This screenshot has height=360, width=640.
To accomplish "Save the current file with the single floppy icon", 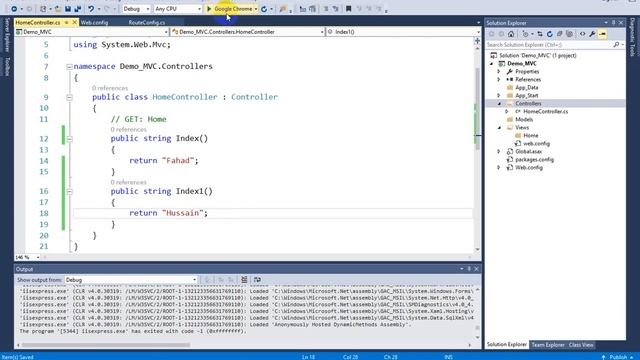I will pyautogui.click(x=68, y=9).
